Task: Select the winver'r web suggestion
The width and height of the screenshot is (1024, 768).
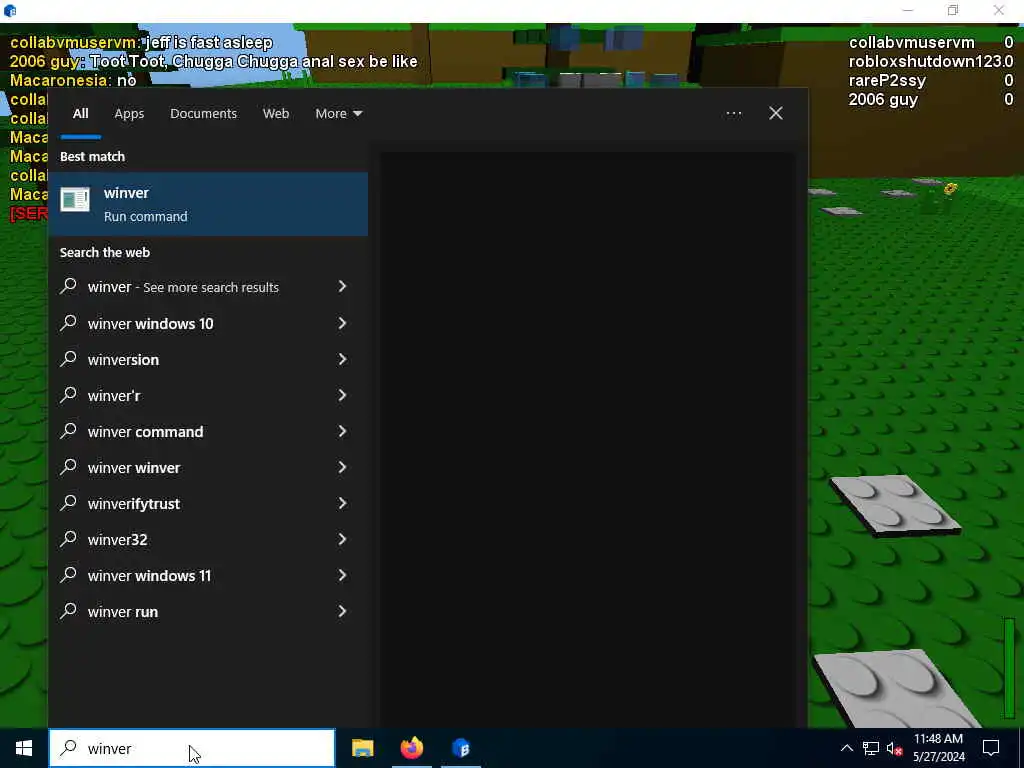Action: coord(208,395)
